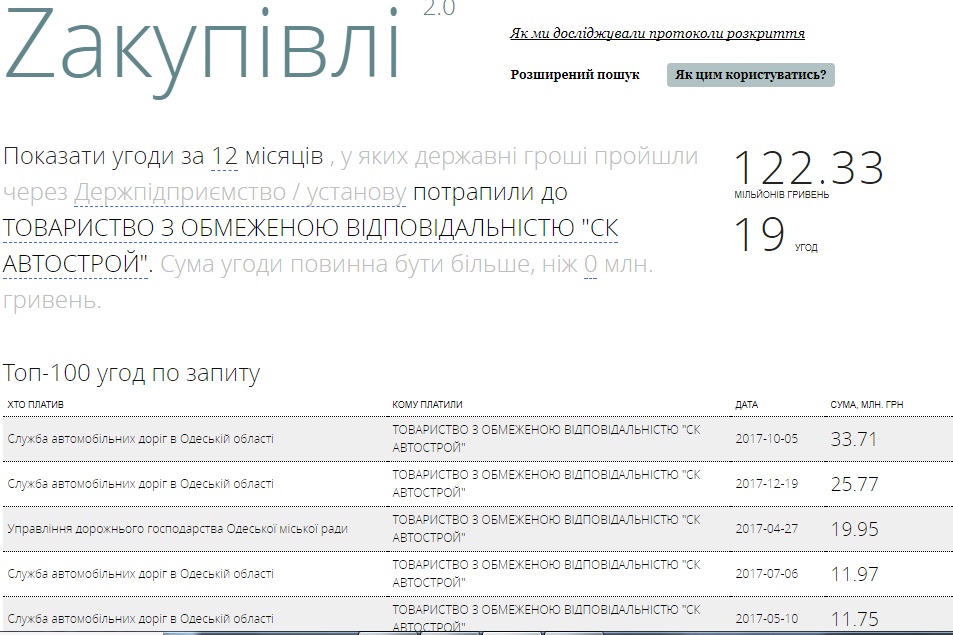Click the 122.33 million total figure

coord(808,168)
